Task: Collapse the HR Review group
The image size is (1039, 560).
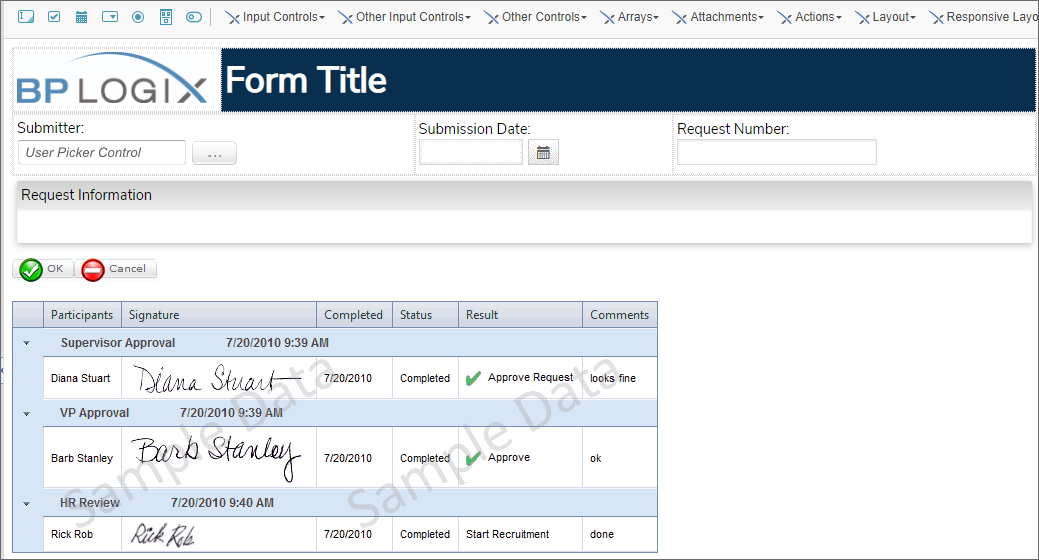Action: 27,503
